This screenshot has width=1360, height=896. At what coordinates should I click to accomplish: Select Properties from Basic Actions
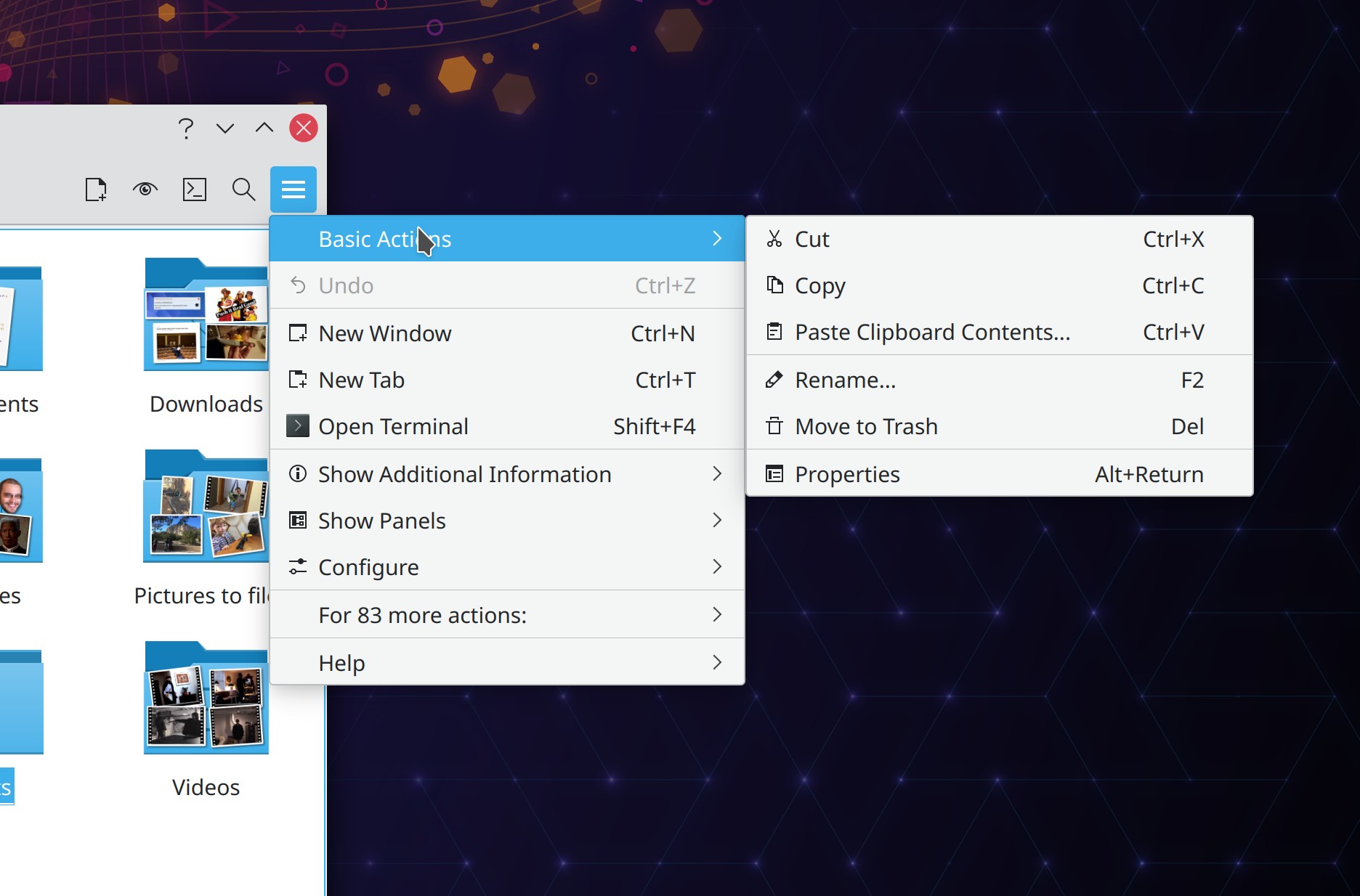pos(847,474)
